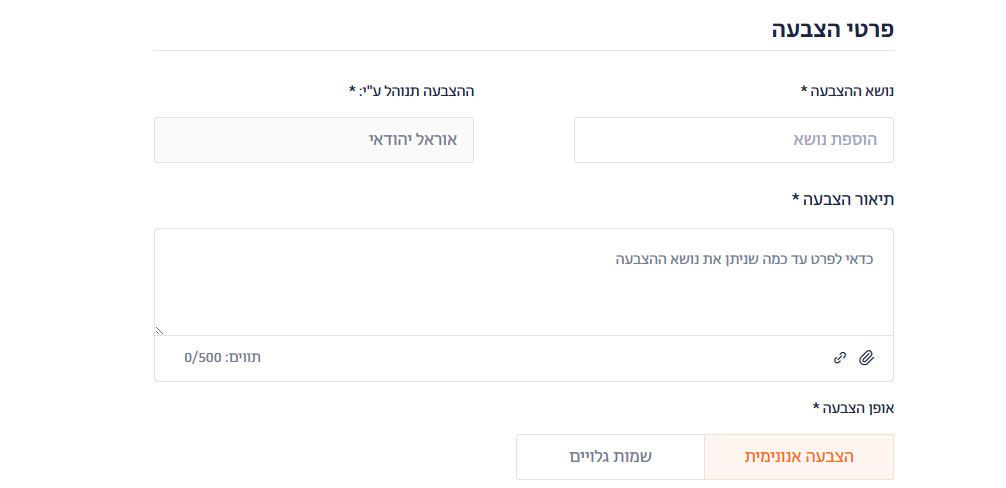Click into the vote description textarea
Image resolution: width=1006 pixels, height=488 pixels.
click(x=524, y=282)
